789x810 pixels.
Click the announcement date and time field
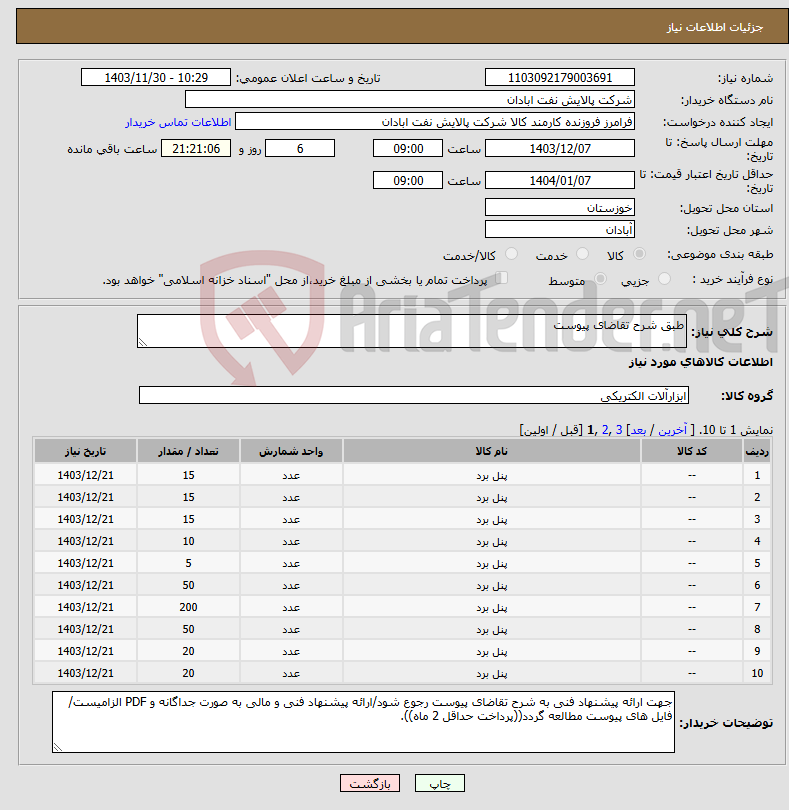(x=156, y=77)
